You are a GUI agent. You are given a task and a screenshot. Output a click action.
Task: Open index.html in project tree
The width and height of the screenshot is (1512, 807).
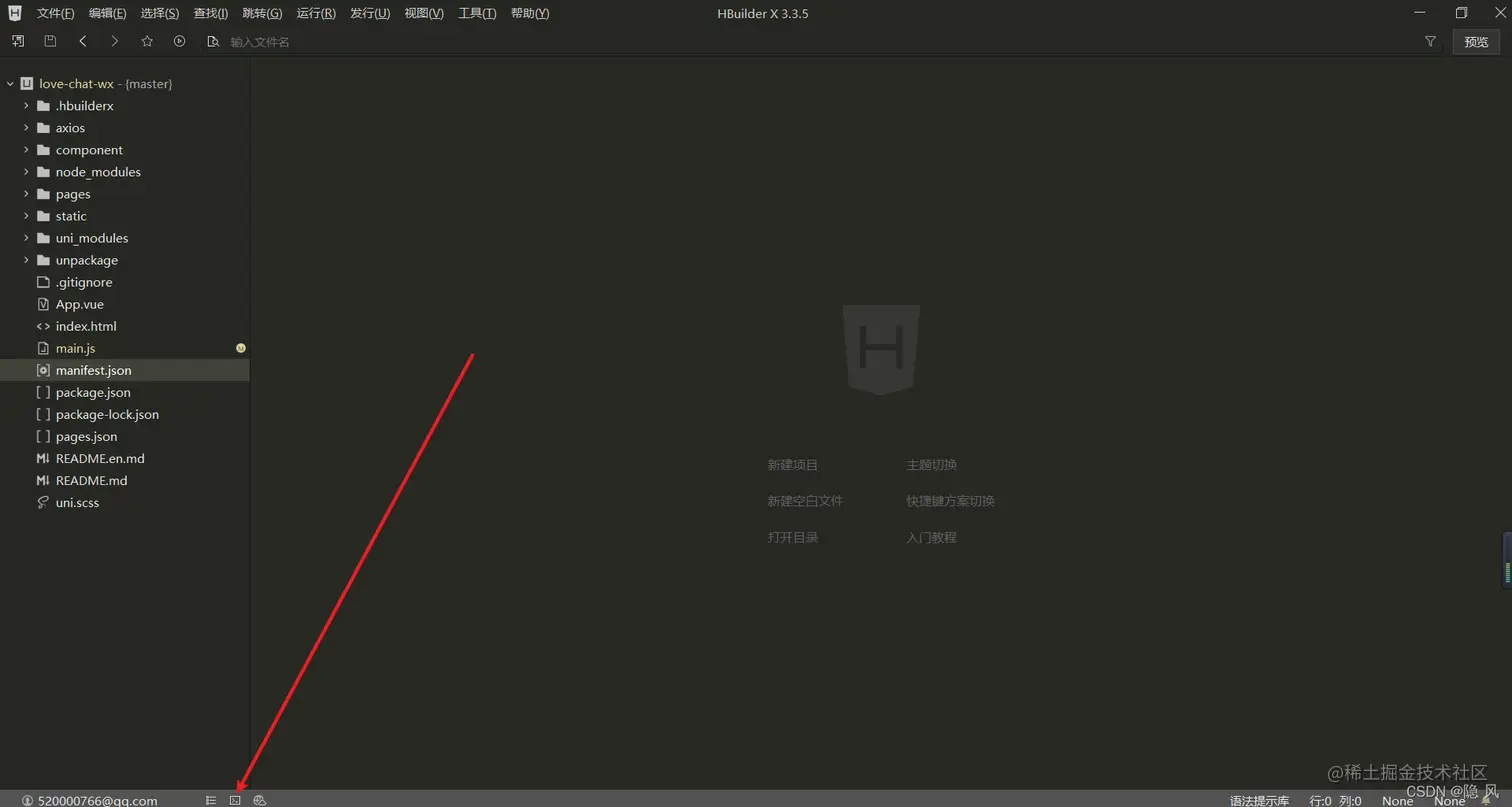pyautogui.click(x=86, y=326)
